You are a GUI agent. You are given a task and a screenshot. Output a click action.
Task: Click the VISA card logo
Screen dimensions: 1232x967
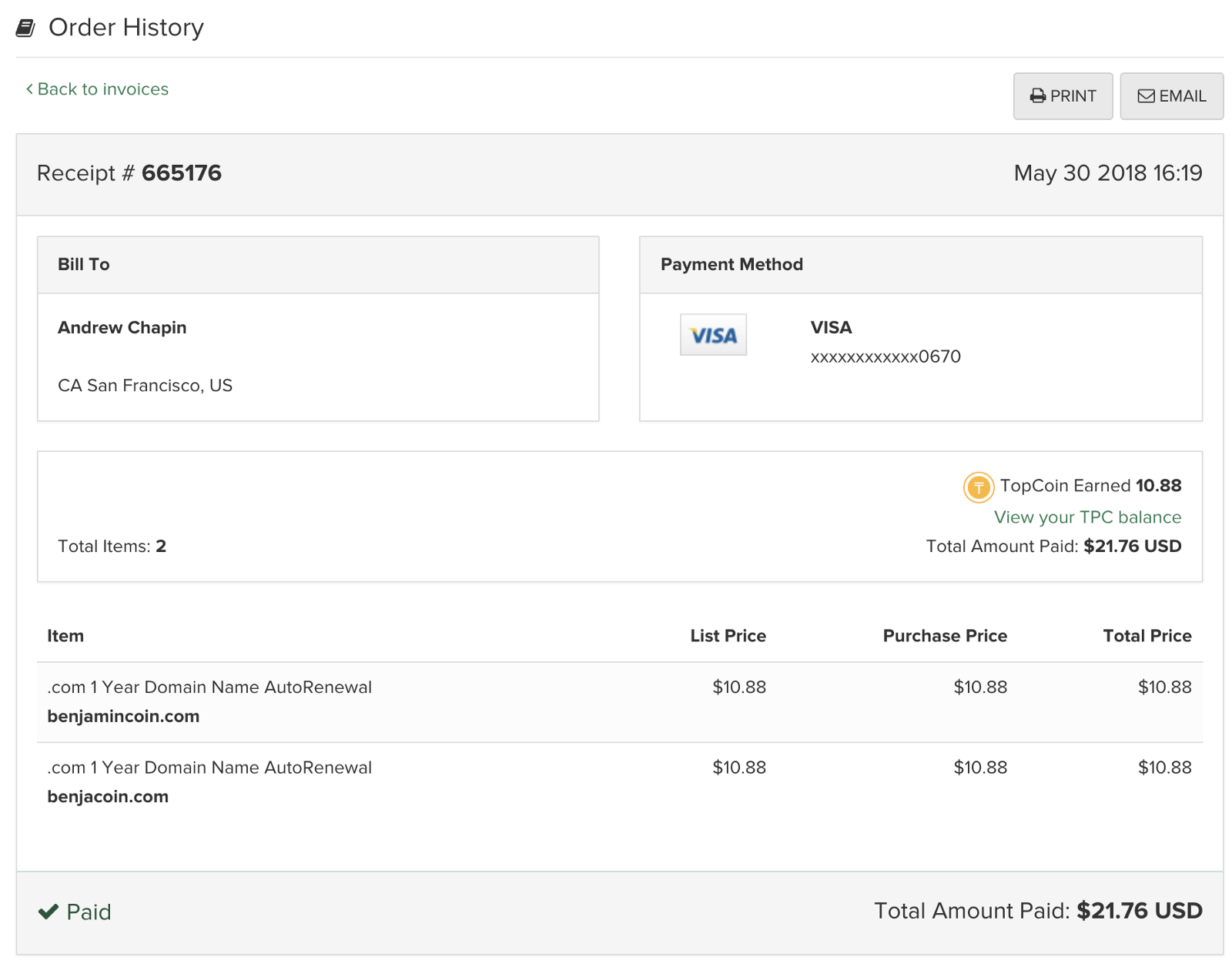coord(713,335)
